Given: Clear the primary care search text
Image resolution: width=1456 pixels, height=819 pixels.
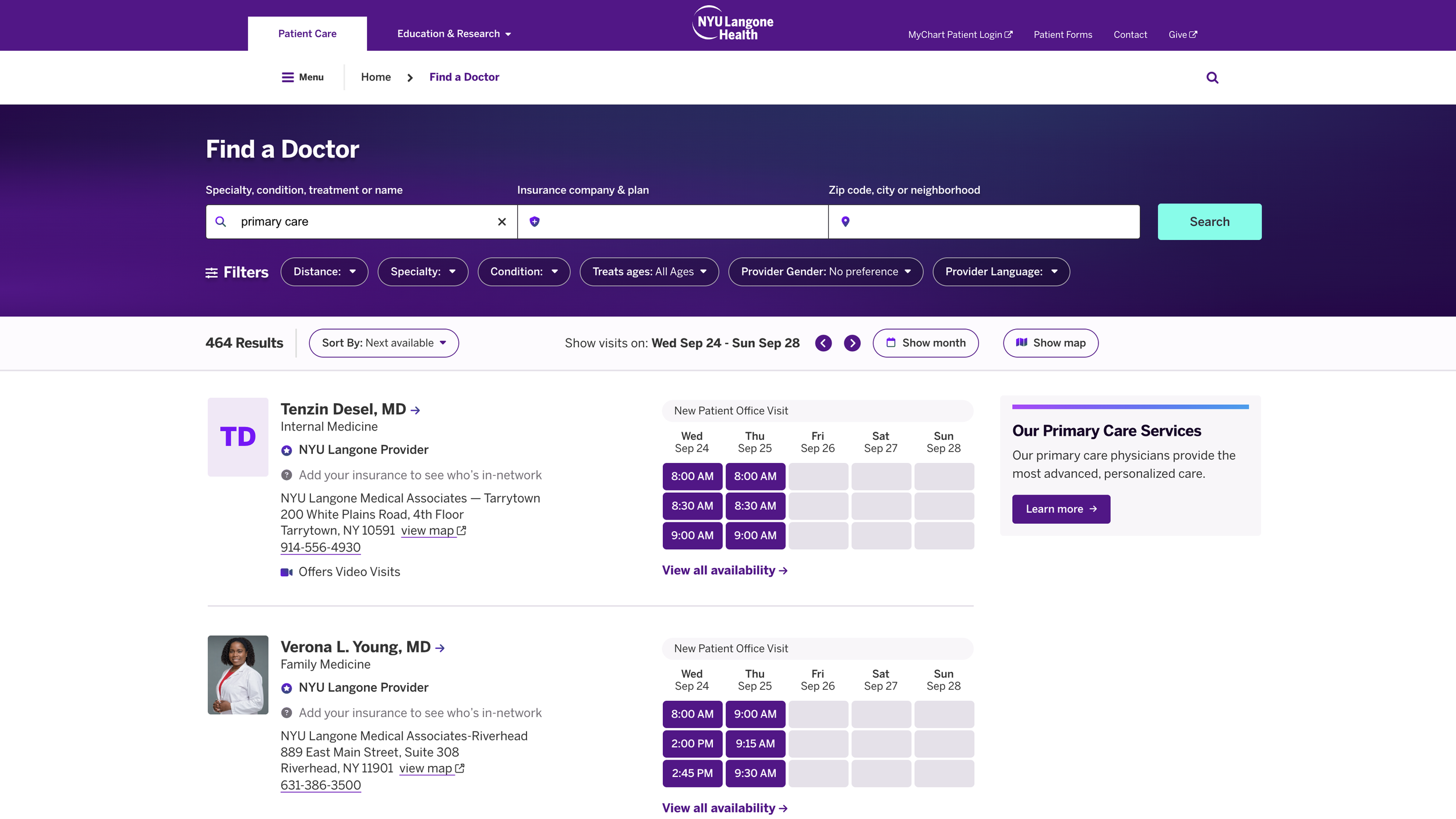Looking at the screenshot, I should click(x=502, y=222).
